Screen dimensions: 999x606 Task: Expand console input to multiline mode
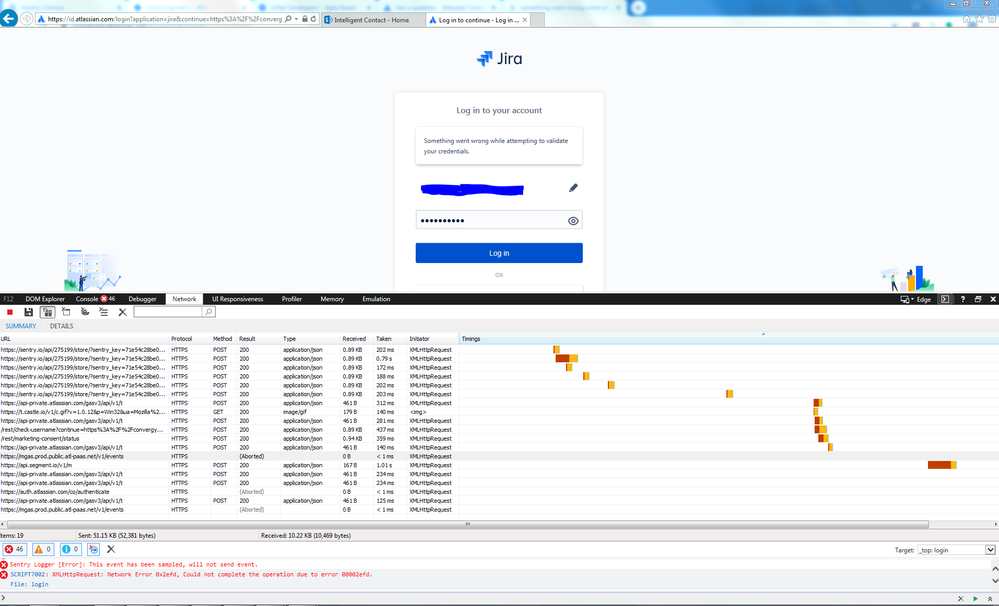click(991, 598)
